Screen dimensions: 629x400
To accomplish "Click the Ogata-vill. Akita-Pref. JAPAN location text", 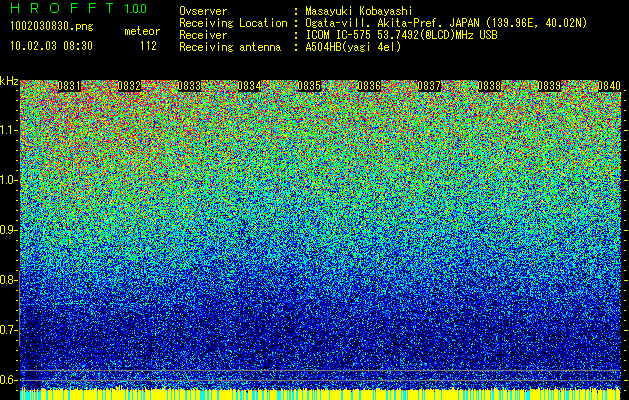I will tap(446, 23).
